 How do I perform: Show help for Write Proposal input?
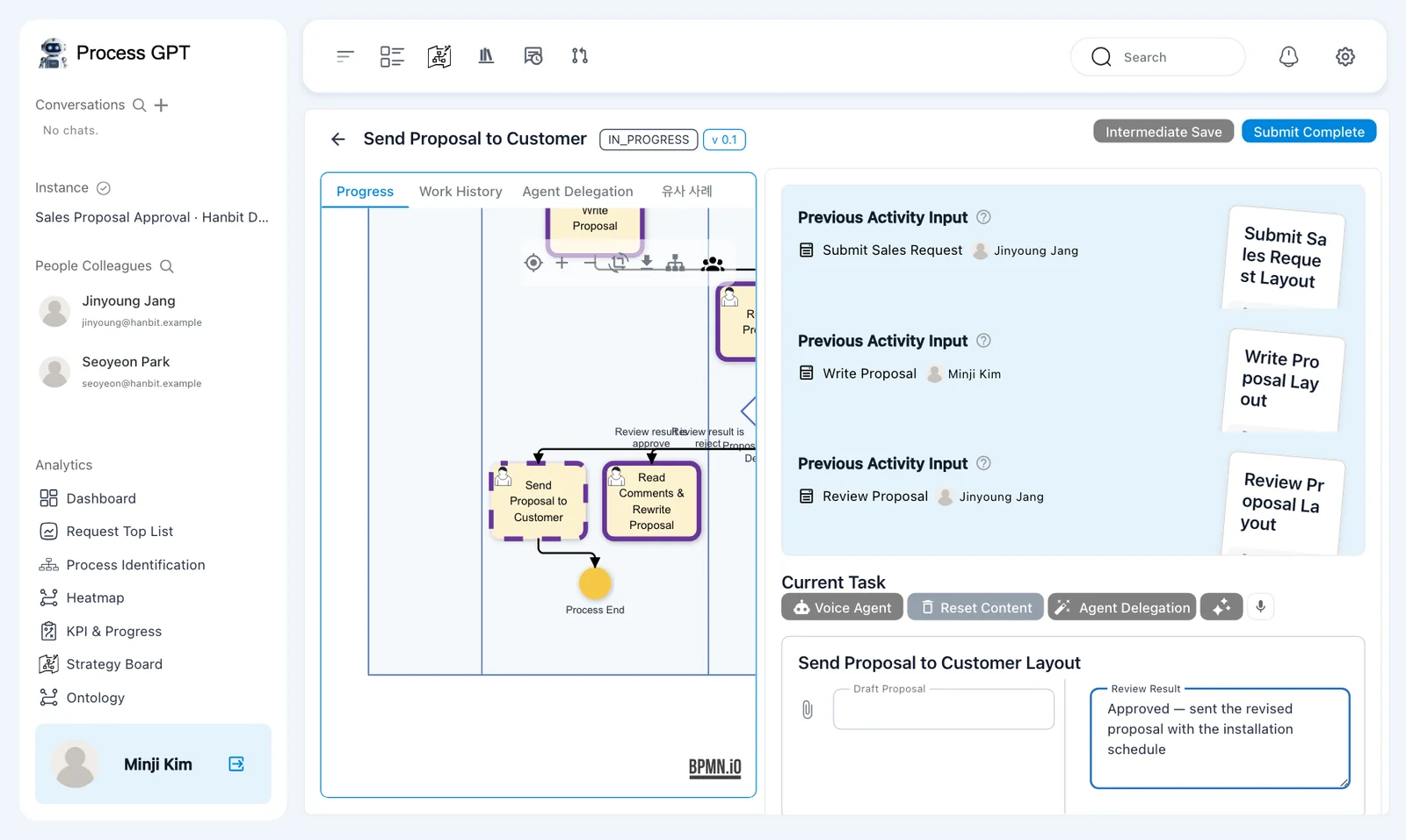(984, 340)
